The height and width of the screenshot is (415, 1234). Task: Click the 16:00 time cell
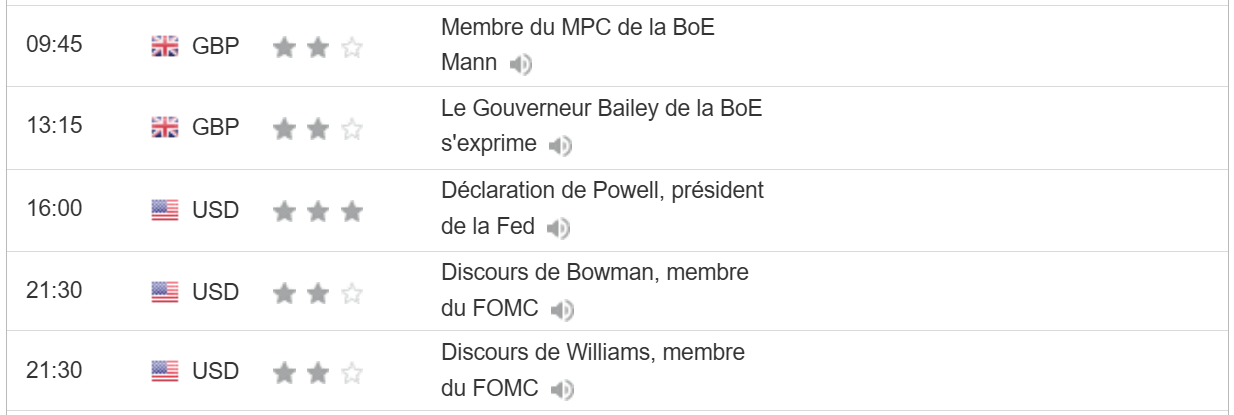click(54, 209)
